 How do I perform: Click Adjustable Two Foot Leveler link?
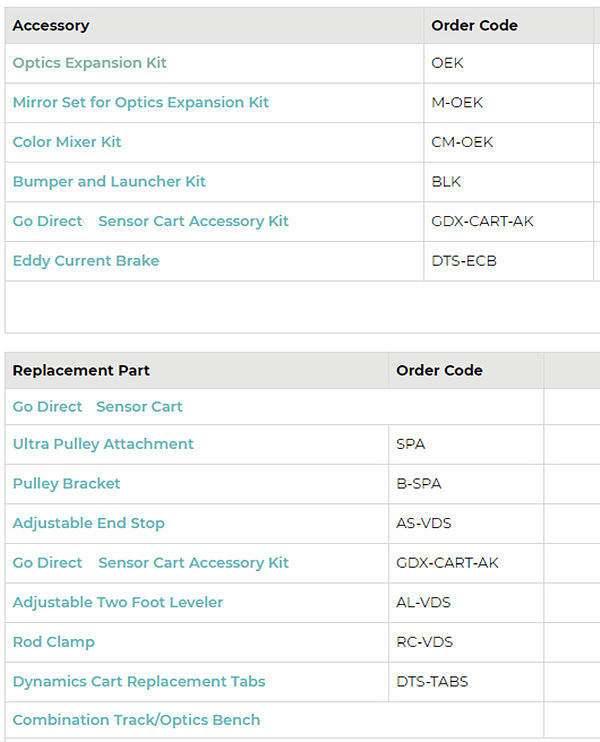[x=117, y=602]
